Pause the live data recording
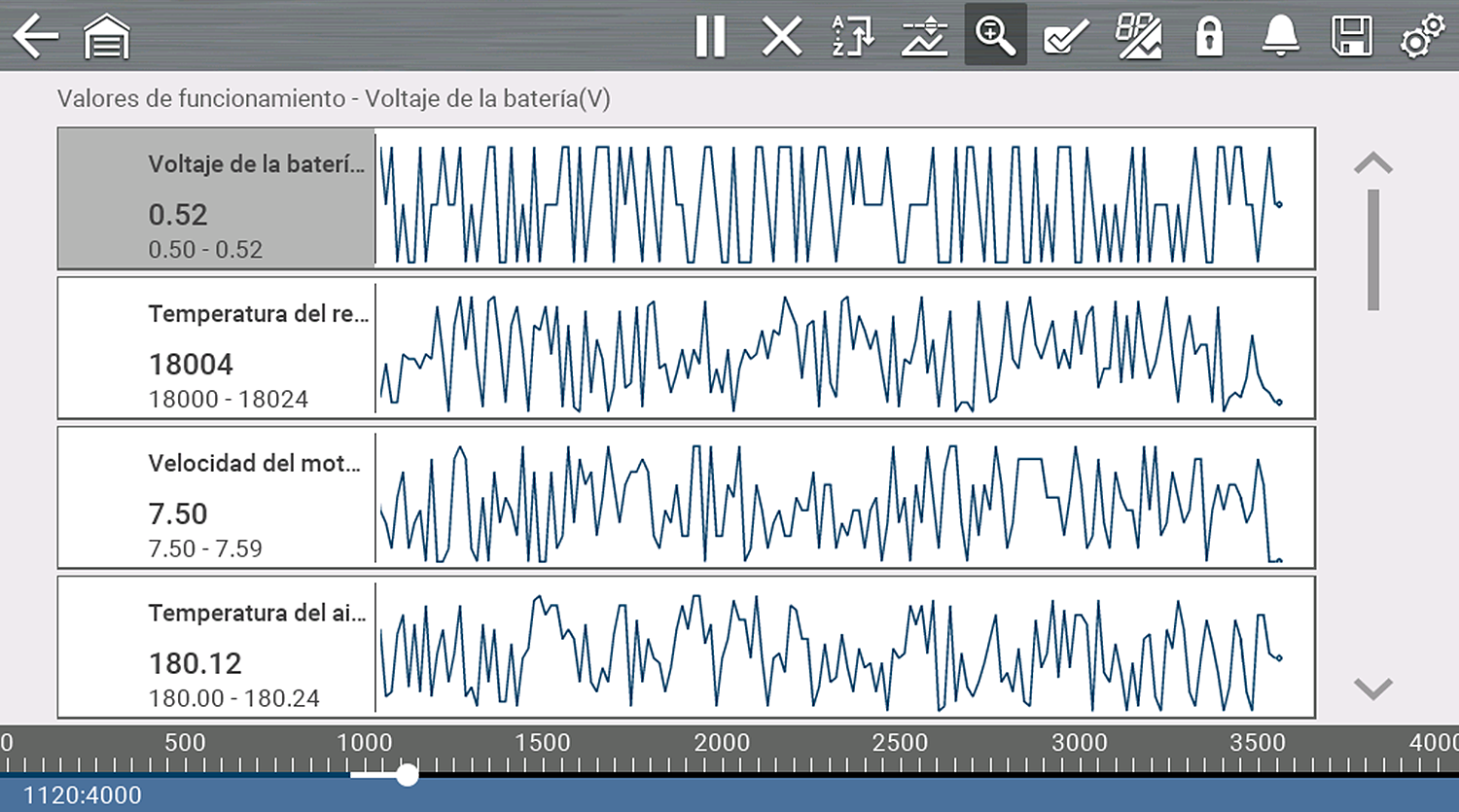Image resolution: width=1459 pixels, height=812 pixels. coord(710,37)
